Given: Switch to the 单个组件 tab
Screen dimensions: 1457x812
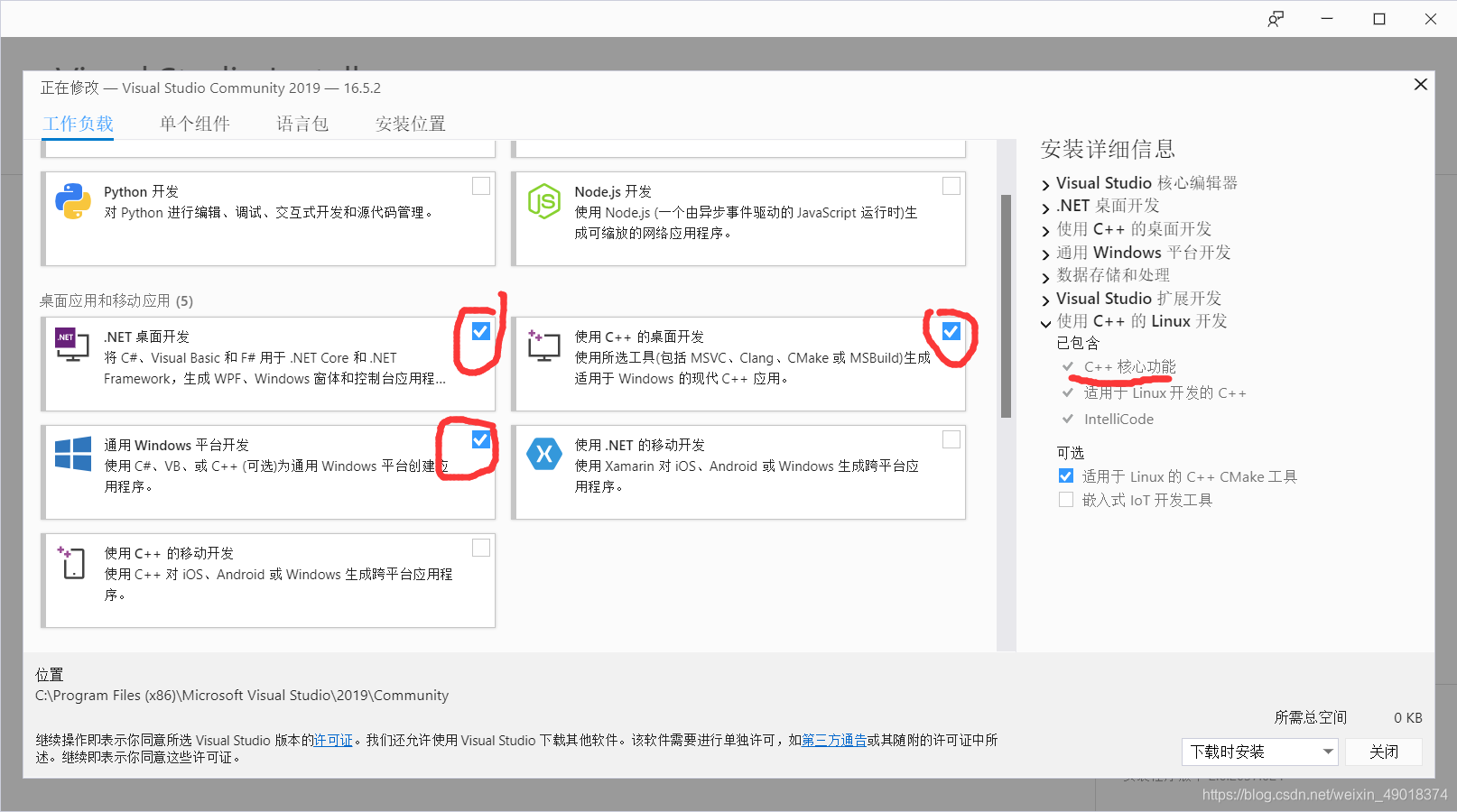Looking at the screenshot, I should tap(195, 124).
